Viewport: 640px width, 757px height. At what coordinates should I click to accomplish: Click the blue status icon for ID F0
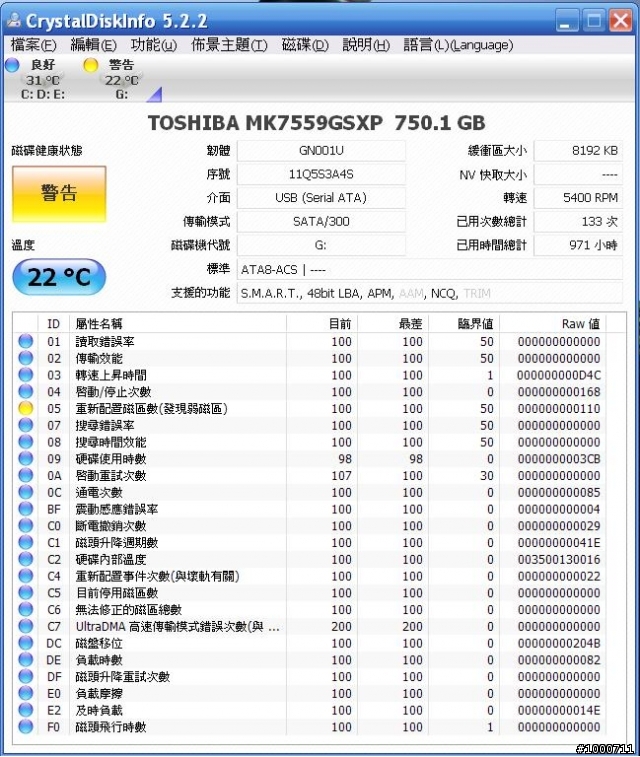tap(26, 727)
